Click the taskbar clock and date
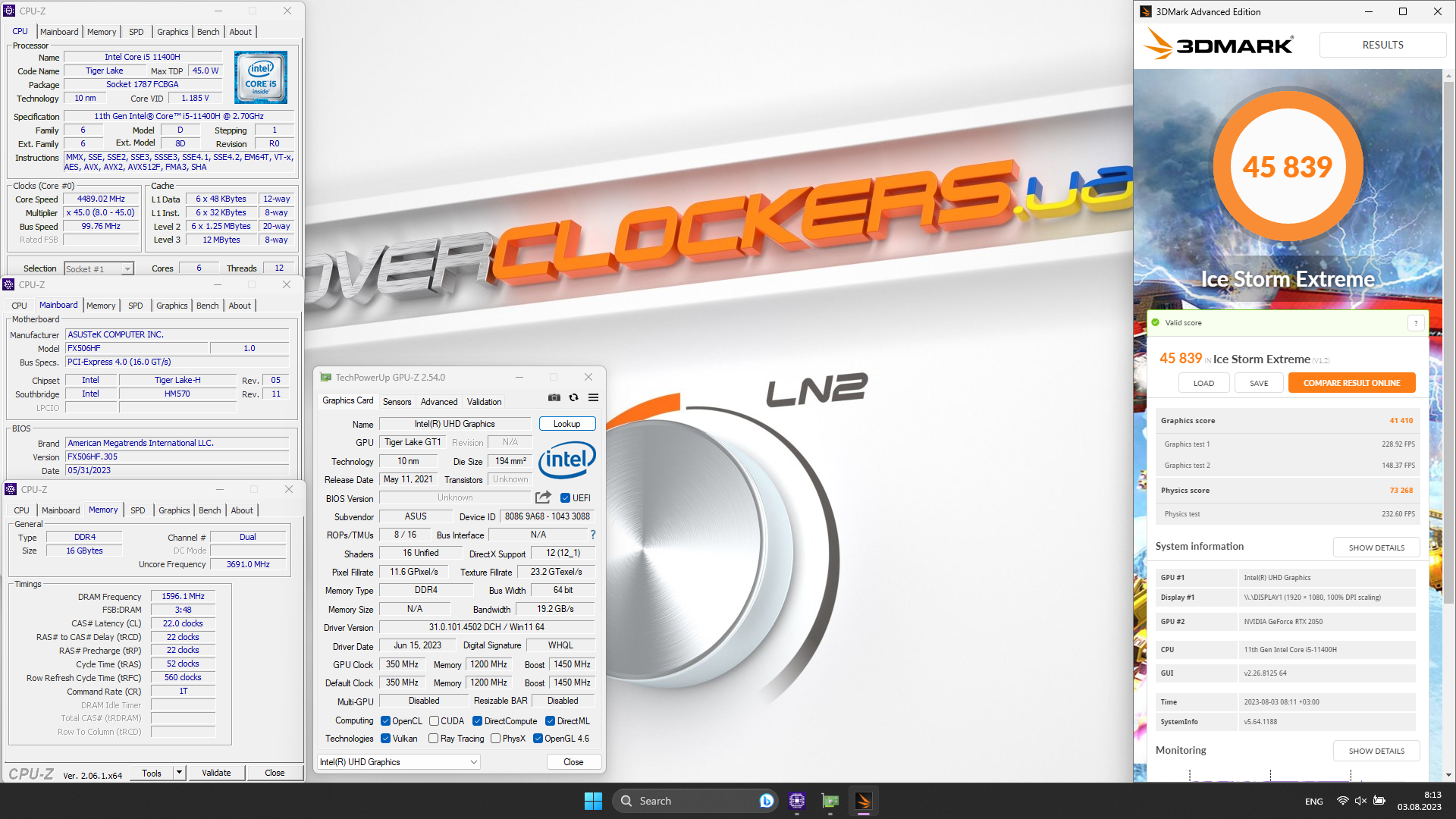This screenshot has height=819, width=1456. [x=1420, y=801]
